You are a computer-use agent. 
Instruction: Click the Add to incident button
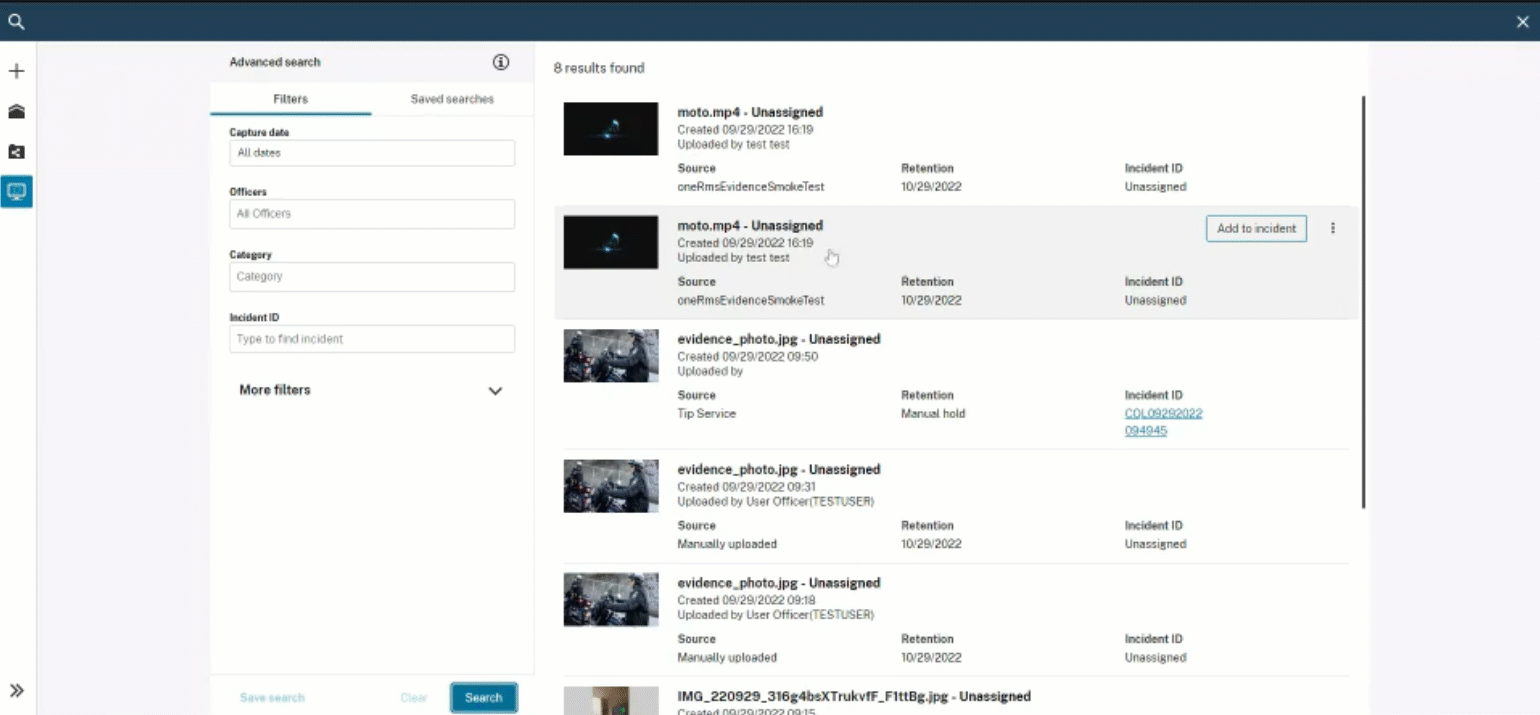pyautogui.click(x=1256, y=229)
